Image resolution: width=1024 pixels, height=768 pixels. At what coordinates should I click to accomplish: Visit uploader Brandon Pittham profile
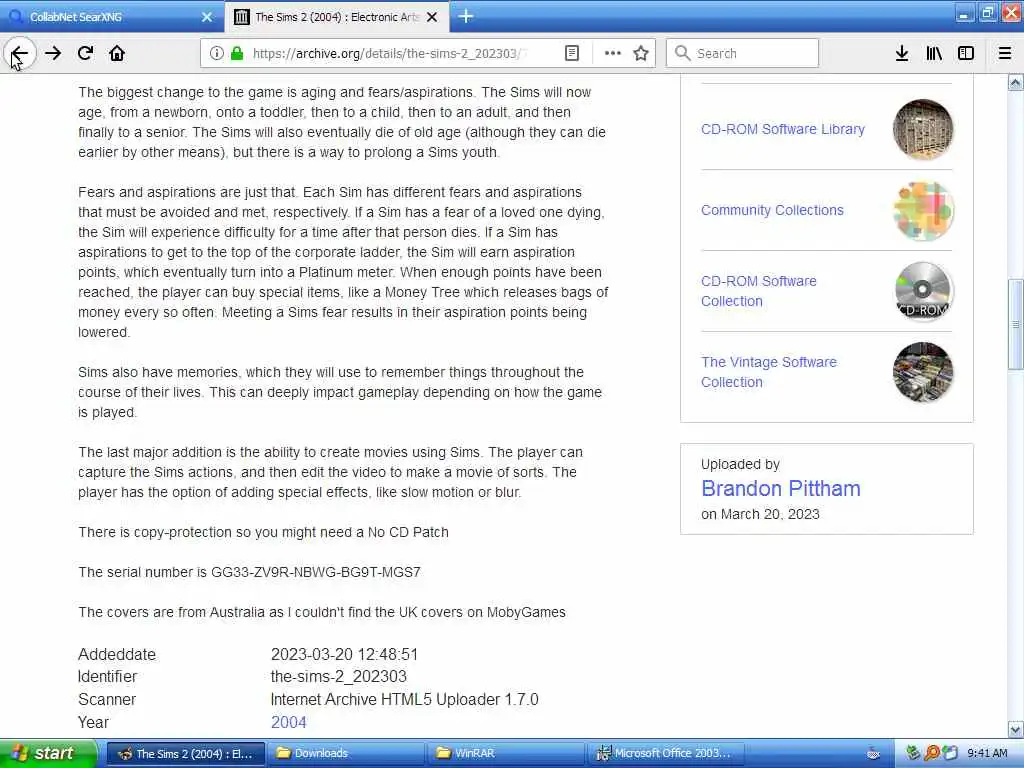point(780,488)
